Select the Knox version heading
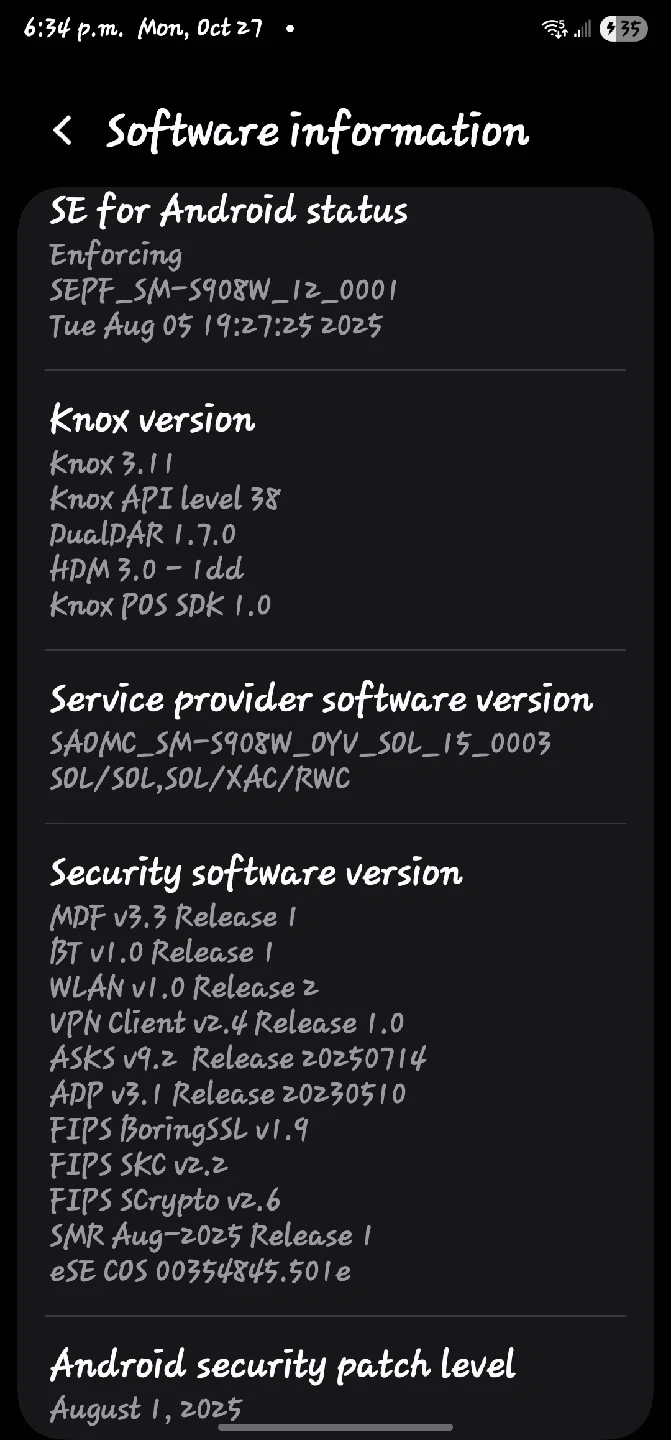The height and width of the screenshot is (1440, 671). [x=152, y=420]
